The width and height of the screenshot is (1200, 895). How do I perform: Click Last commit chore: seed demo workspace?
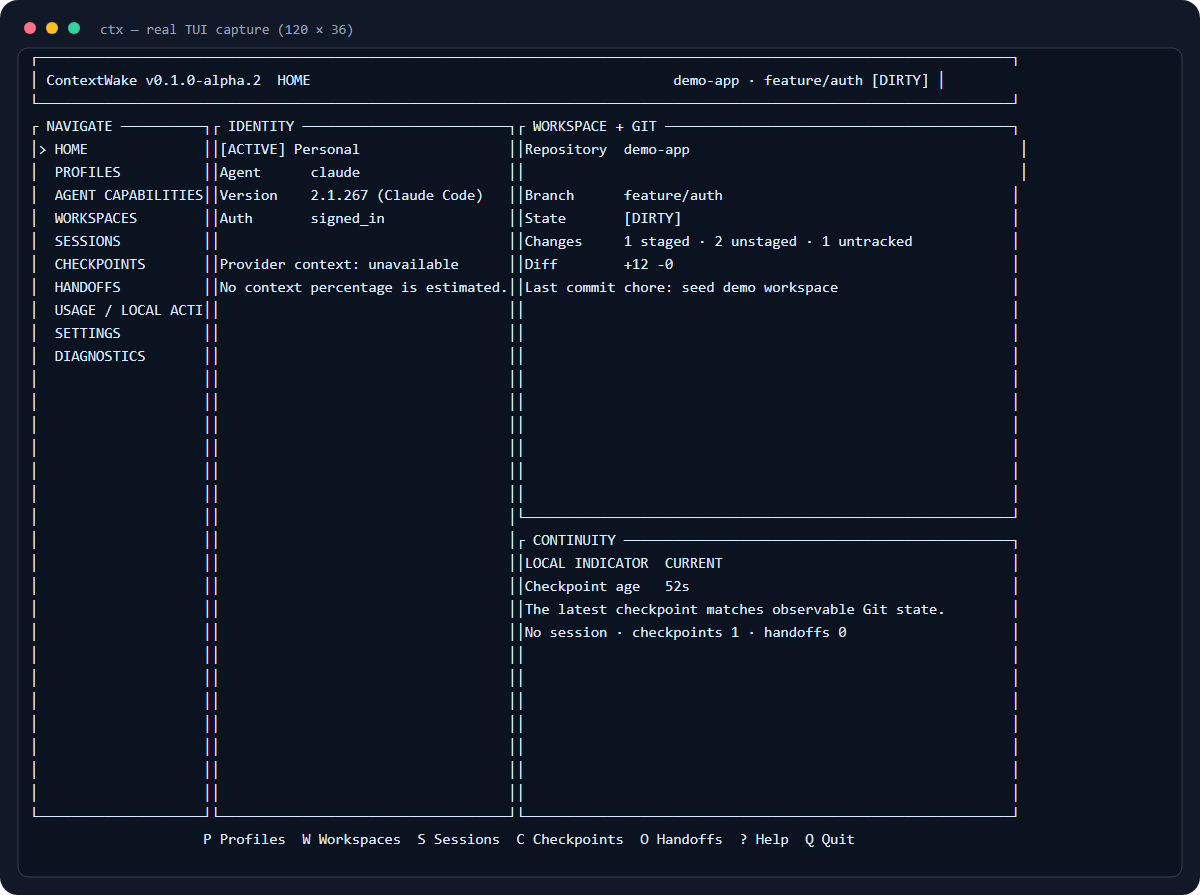[681, 287]
